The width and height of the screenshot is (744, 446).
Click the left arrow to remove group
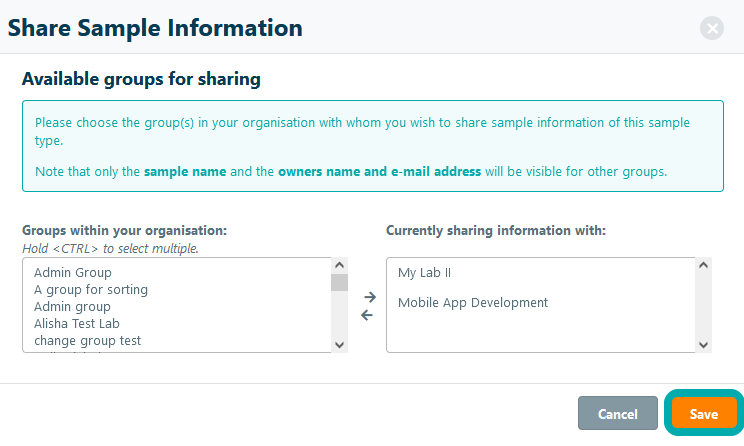coord(367,315)
